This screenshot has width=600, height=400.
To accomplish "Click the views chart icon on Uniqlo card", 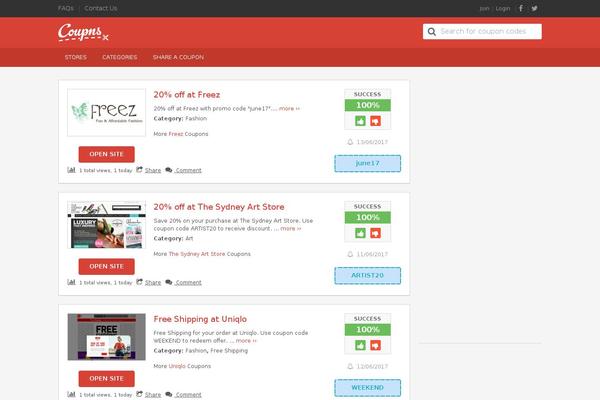I will coord(71,394).
